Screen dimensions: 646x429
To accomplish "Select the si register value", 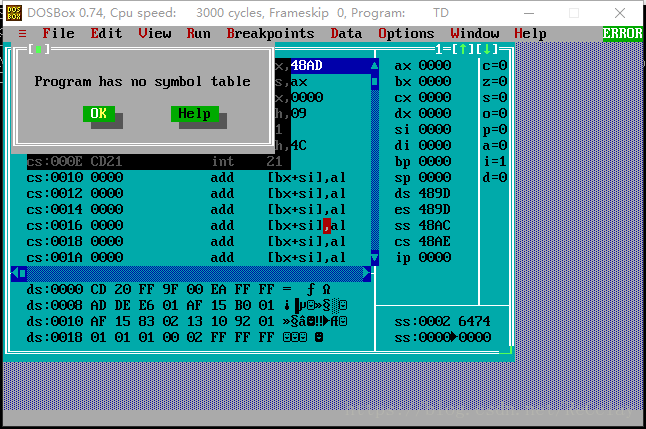I will coord(435,129).
